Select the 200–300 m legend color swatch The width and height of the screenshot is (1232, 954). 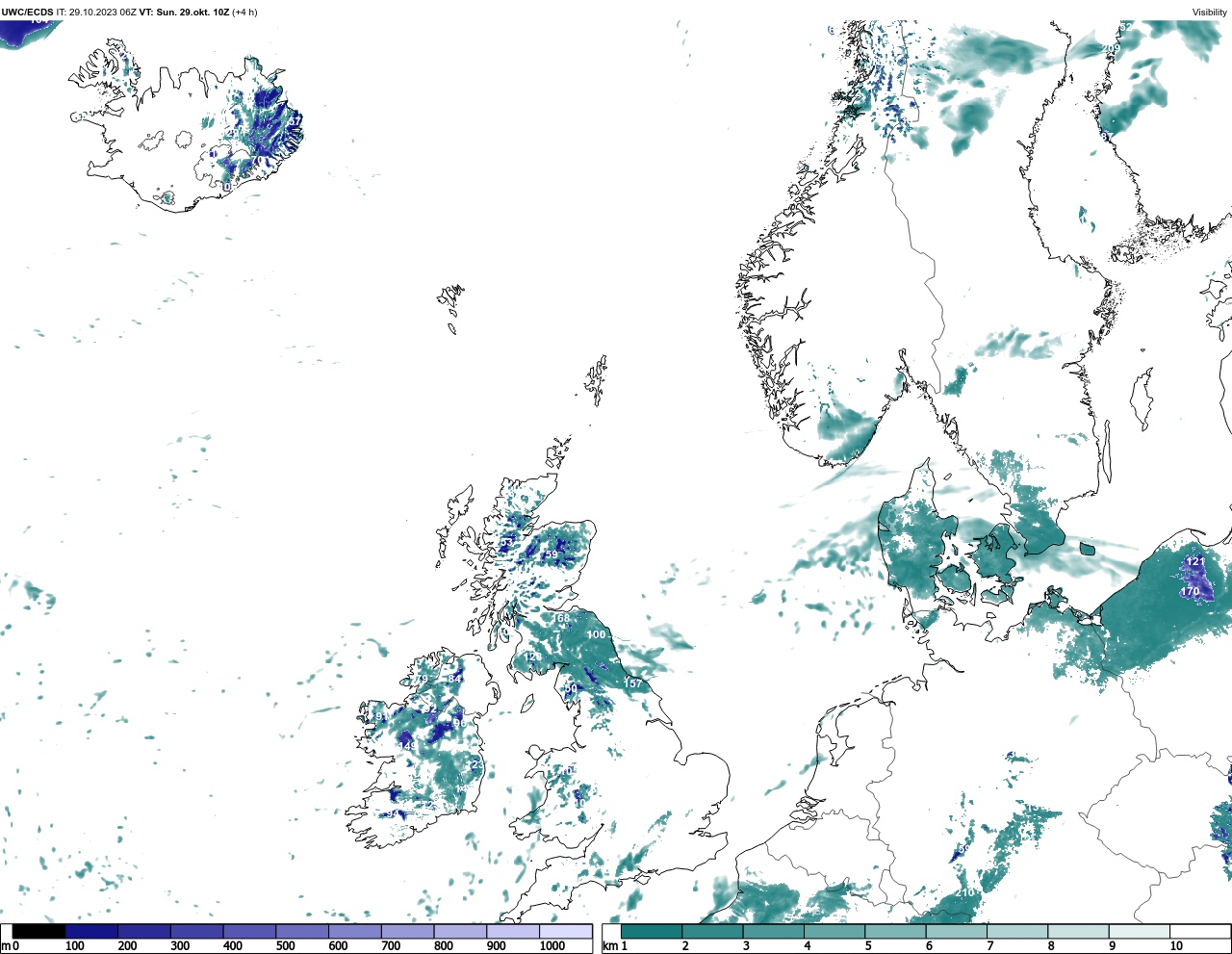tap(144, 931)
